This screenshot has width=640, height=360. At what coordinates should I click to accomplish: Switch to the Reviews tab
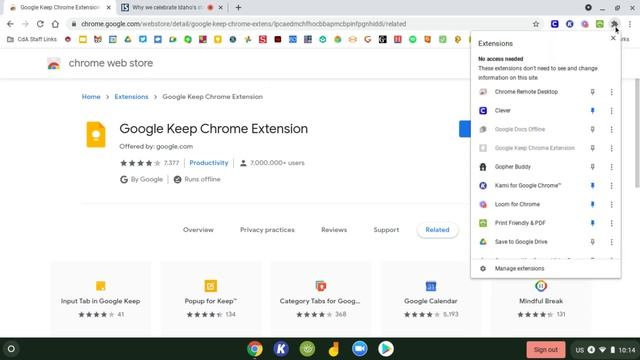334,230
